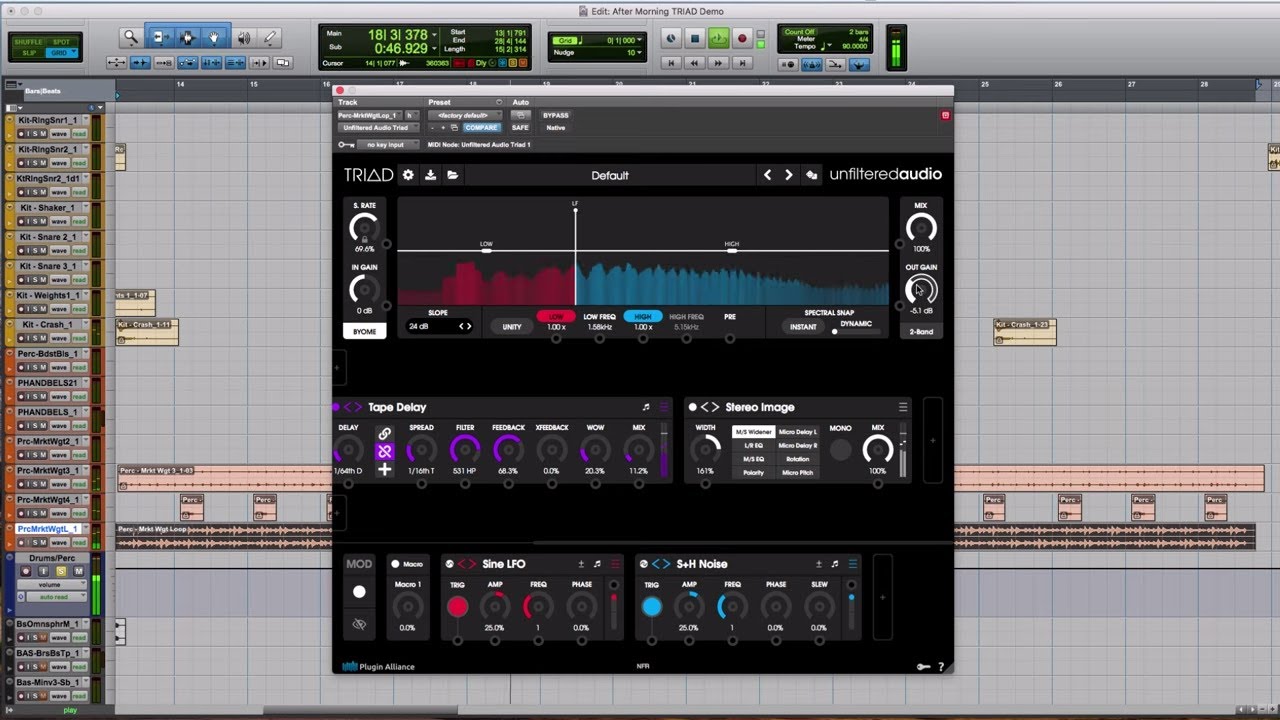Click the COMPARE button
Screen dimensions: 1280x720
point(481,128)
